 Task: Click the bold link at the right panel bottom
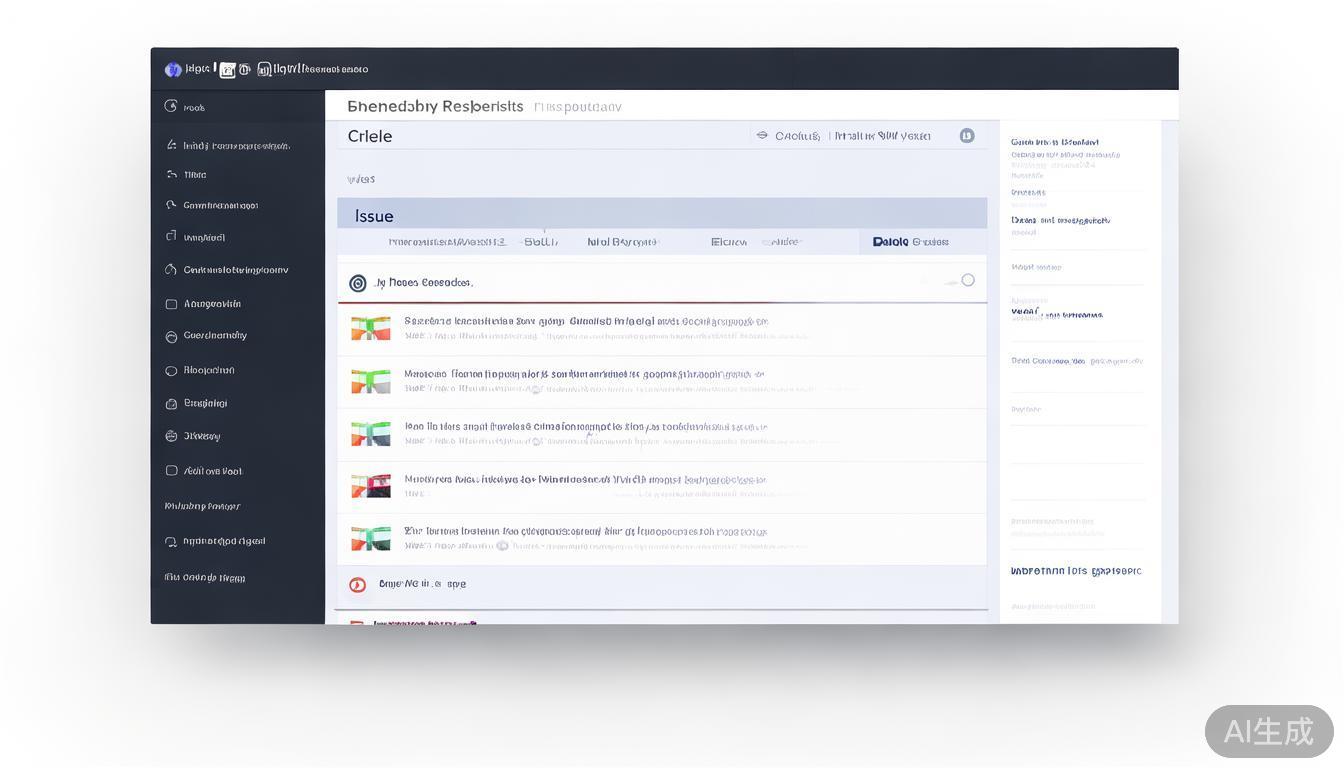point(1075,572)
